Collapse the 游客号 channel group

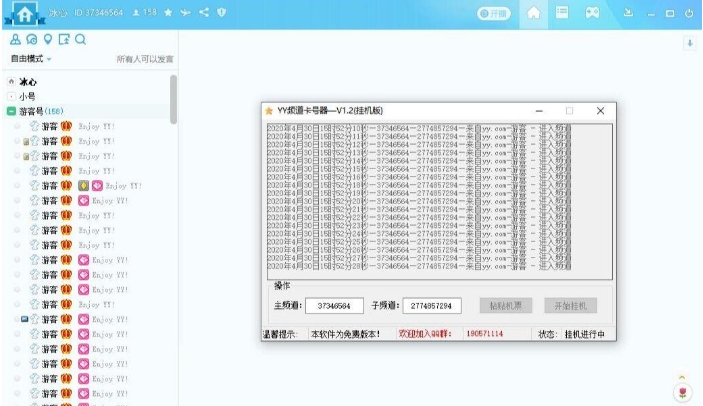11,111
